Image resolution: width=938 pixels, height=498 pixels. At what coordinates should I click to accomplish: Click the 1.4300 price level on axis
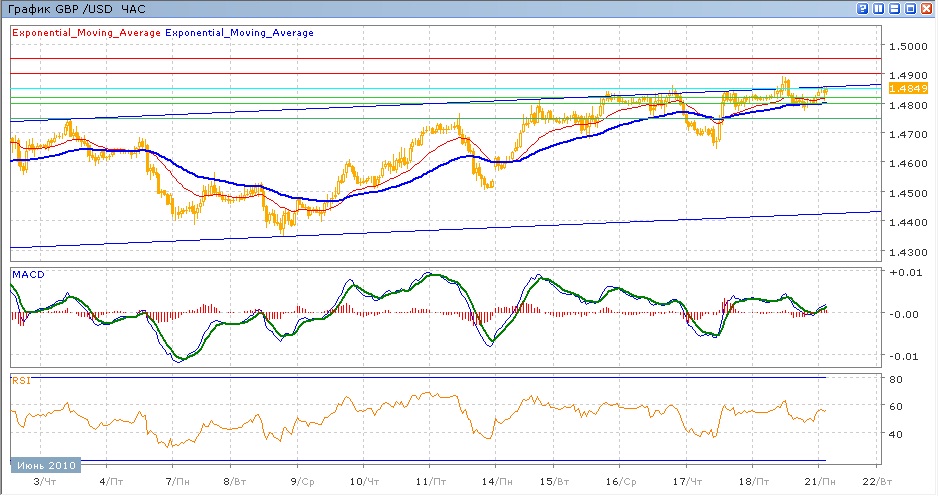(x=905, y=252)
